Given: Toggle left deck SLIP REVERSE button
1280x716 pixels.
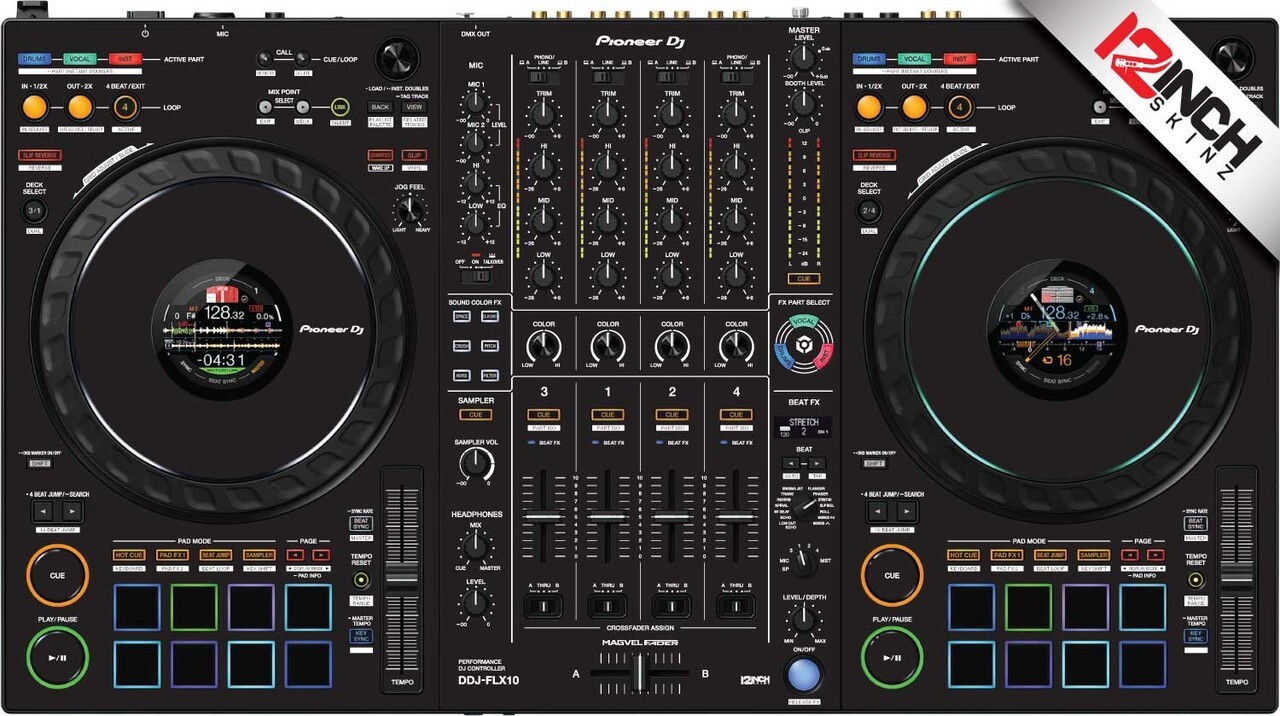Looking at the screenshot, I should click(38, 155).
